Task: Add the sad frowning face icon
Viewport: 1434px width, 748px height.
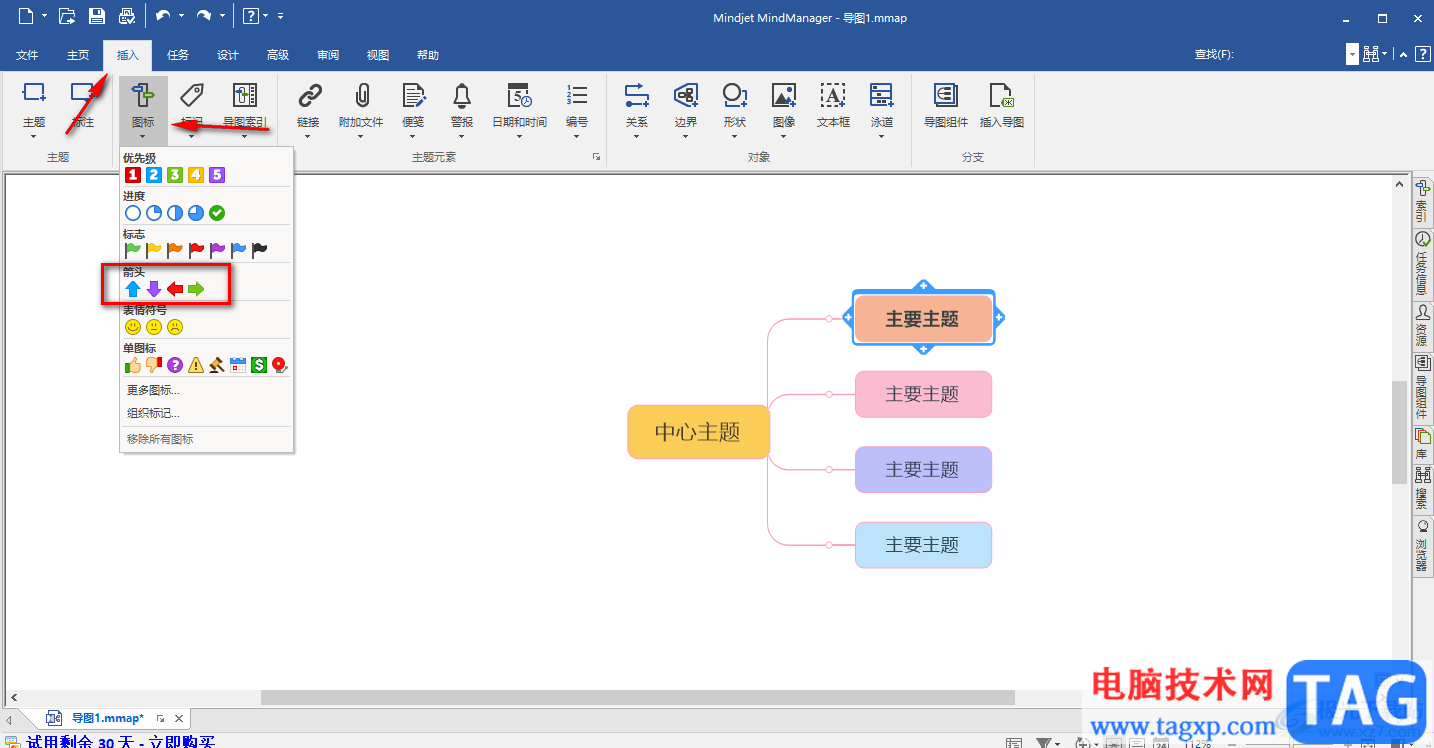Action: coord(175,327)
